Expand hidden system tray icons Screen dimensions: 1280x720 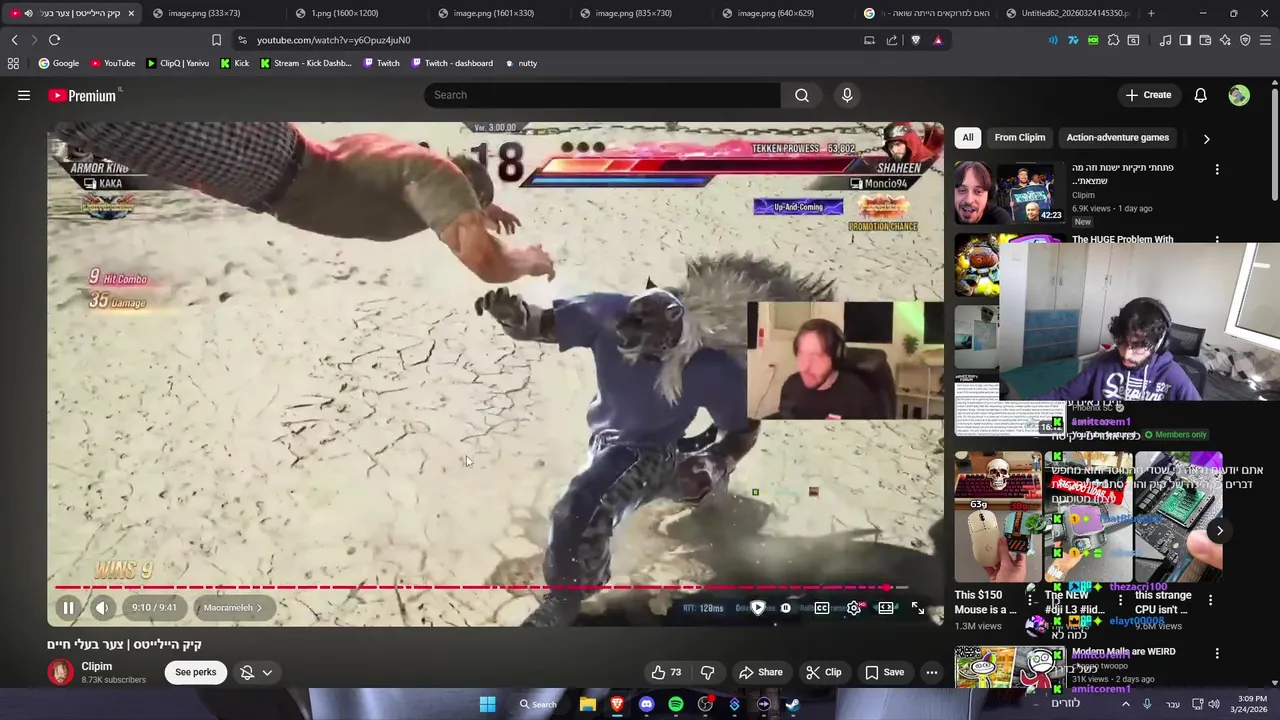coord(1125,704)
